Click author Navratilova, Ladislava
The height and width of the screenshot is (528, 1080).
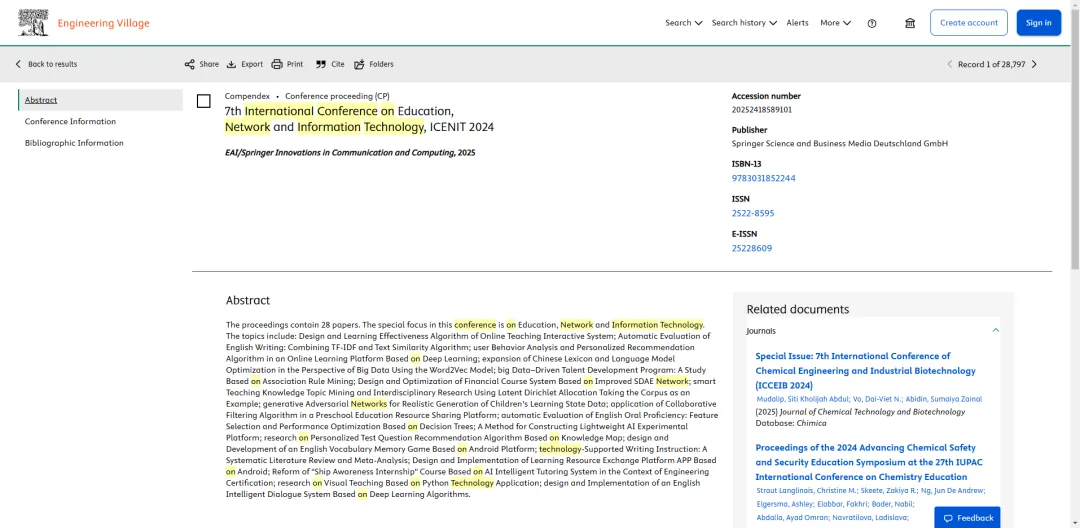pos(870,517)
